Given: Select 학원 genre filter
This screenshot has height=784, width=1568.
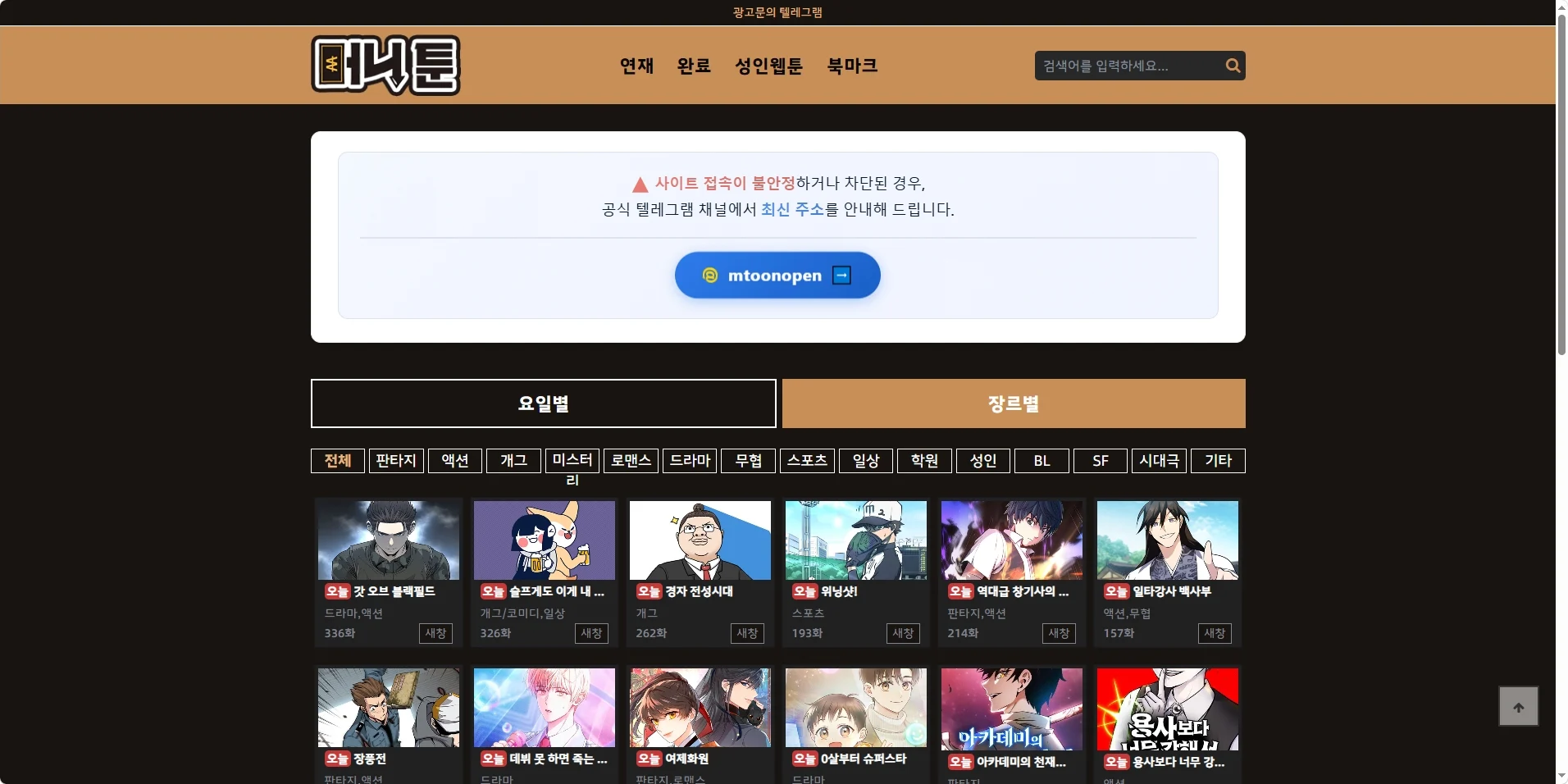Looking at the screenshot, I should click(925, 461).
